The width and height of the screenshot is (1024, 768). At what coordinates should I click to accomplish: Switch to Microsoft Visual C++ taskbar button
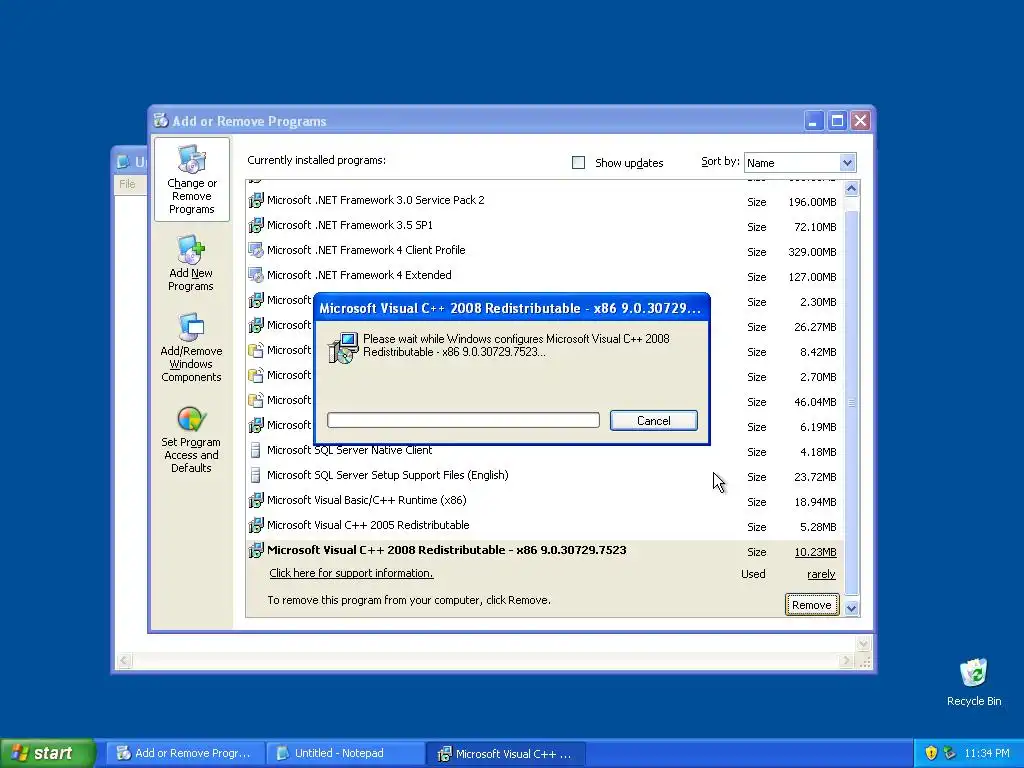(x=505, y=753)
